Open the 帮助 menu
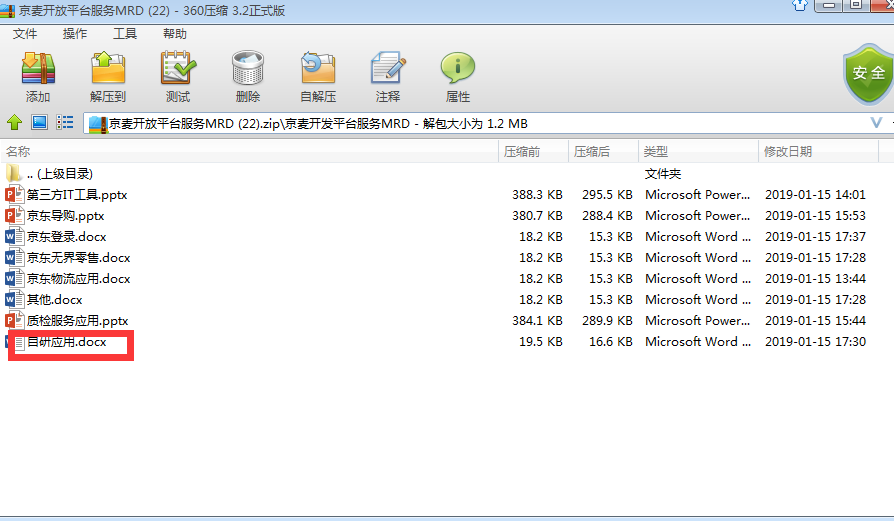The width and height of the screenshot is (894, 521). click(174, 34)
